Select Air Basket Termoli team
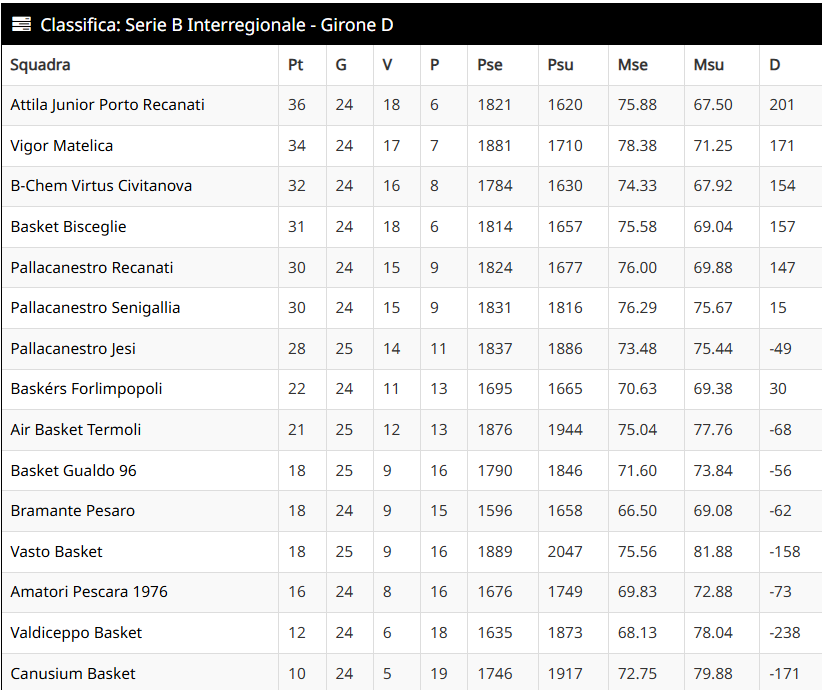This screenshot has height=690, width=822. (76, 430)
